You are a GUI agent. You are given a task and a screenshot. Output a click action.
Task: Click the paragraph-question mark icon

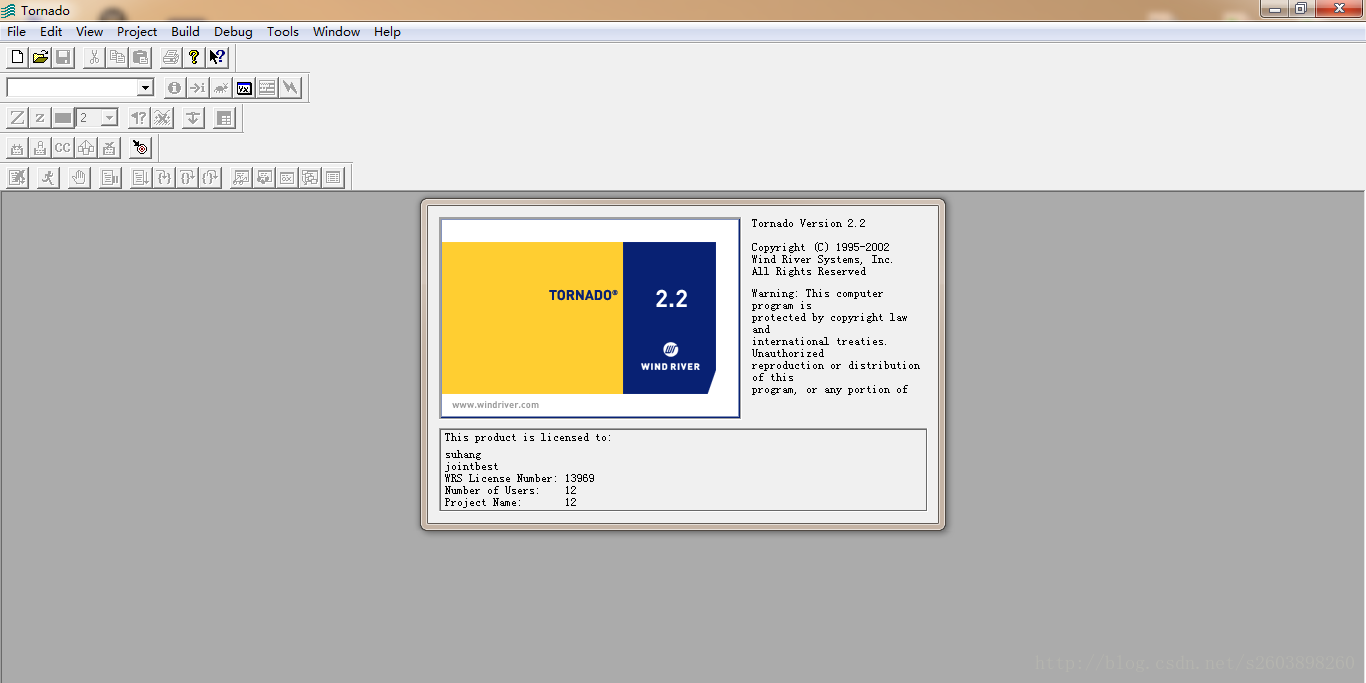139,118
